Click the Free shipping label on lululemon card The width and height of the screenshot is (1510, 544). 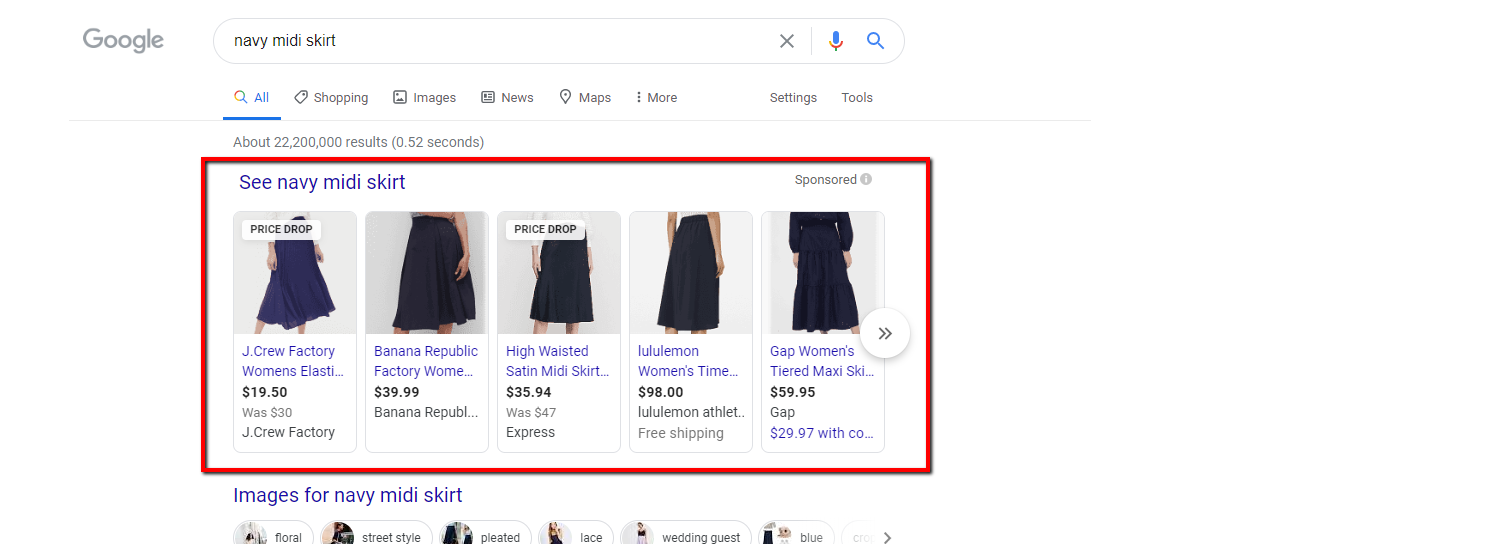pos(681,433)
